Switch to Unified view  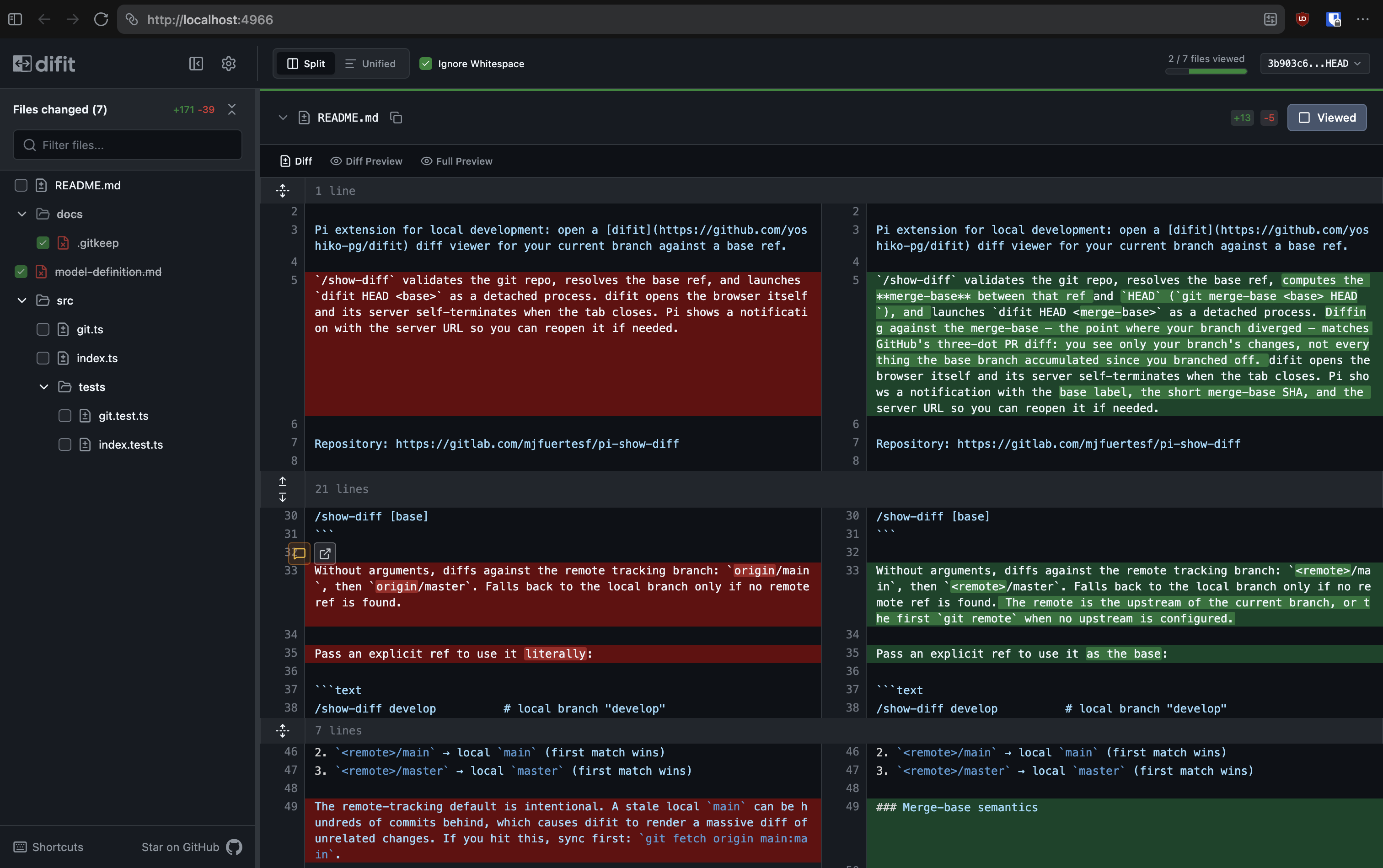pos(370,64)
